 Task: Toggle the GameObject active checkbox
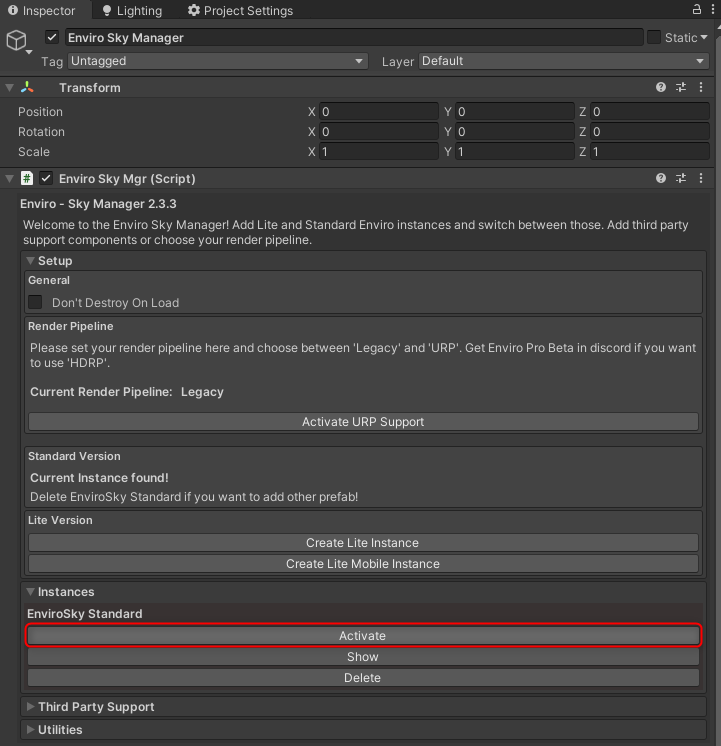53,38
